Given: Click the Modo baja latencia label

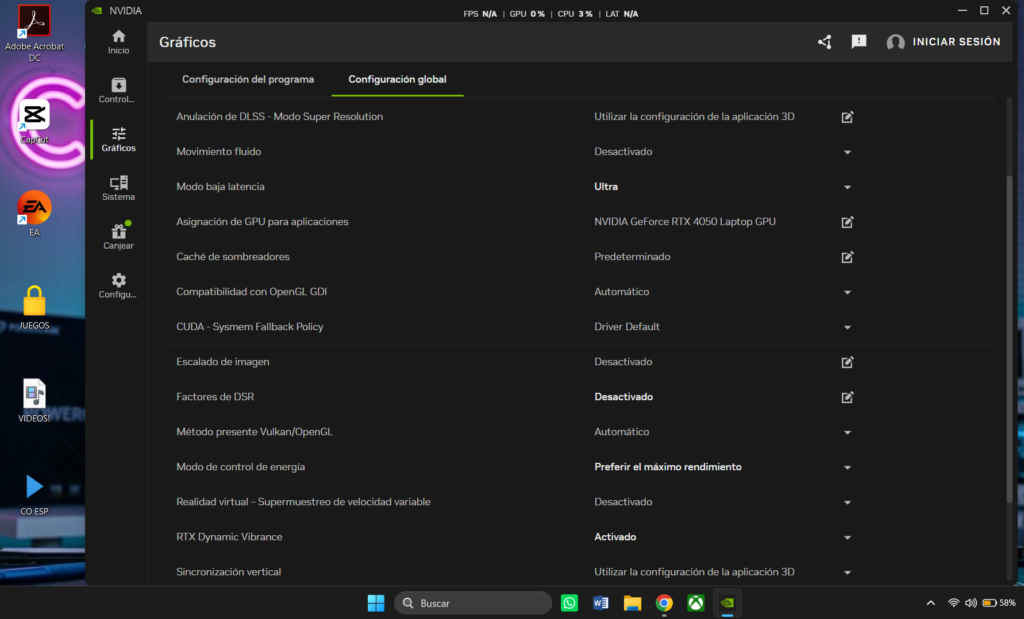Looking at the screenshot, I should point(220,187).
